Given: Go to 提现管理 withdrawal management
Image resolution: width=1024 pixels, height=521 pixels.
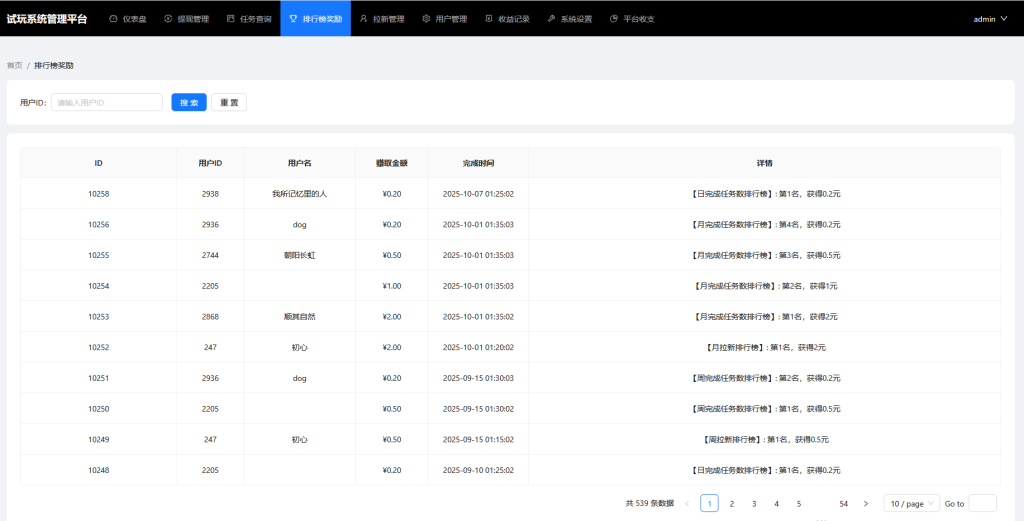Looking at the screenshot, I should pos(186,19).
